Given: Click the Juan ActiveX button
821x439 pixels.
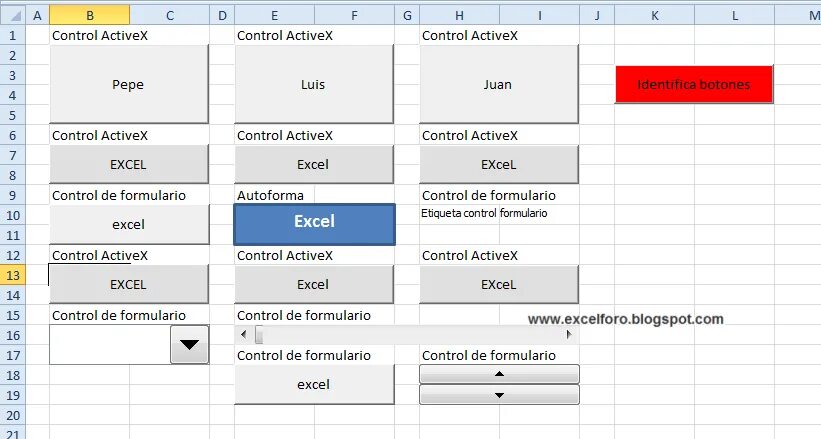Looking at the screenshot, I should click(x=498, y=84).
